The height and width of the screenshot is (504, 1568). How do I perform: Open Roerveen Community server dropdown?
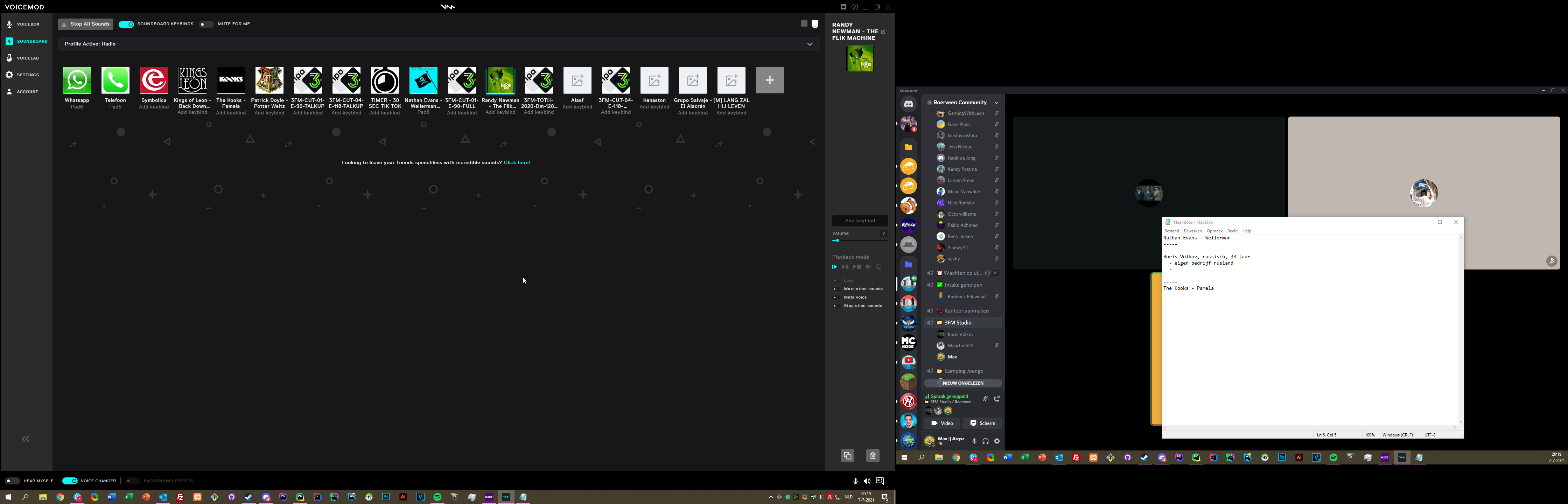coord(996,103)
